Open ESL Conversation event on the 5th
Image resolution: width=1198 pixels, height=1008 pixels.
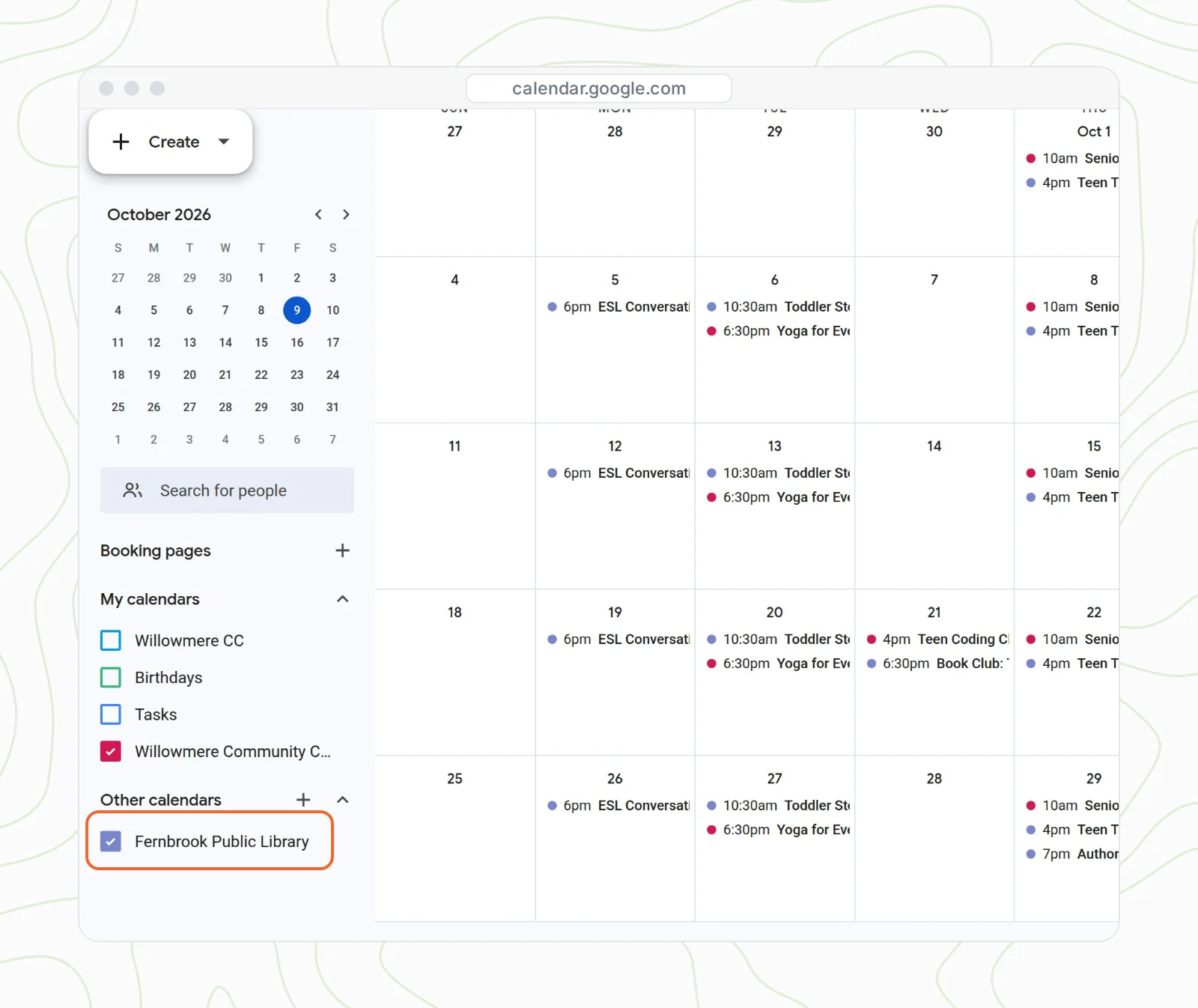tap(618, 307)
